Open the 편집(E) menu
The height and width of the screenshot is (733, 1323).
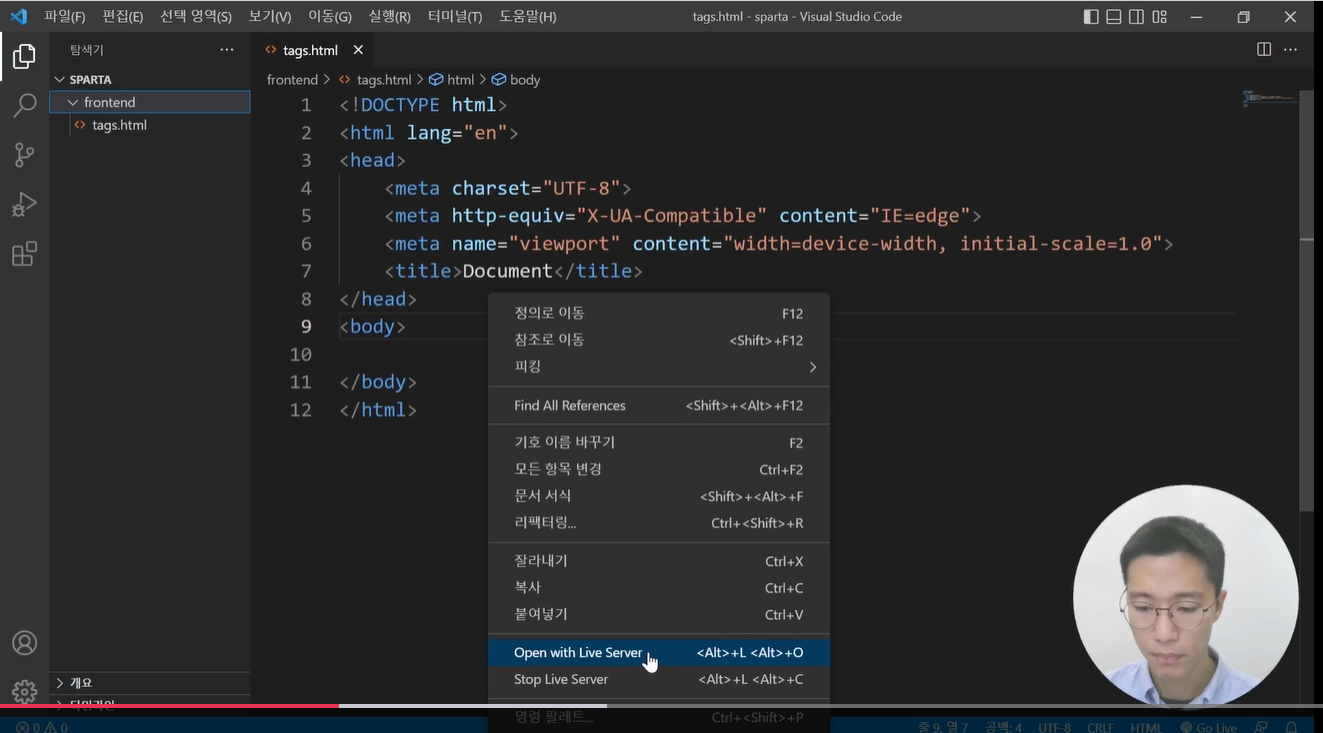[122, 17]
